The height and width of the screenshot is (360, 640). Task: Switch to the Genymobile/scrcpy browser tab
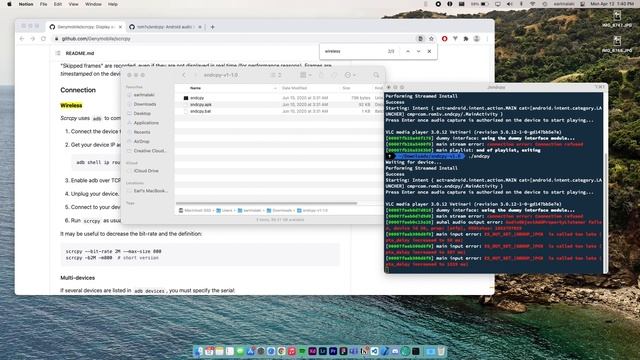[x=86, y=27]
